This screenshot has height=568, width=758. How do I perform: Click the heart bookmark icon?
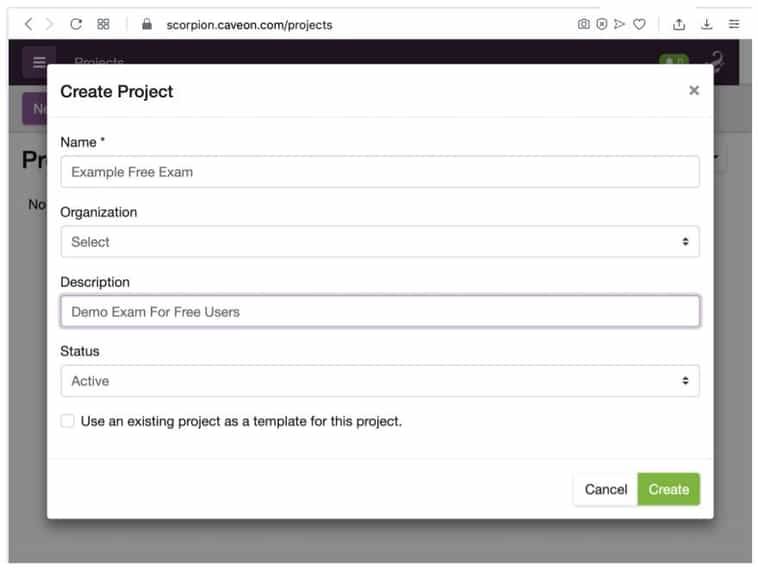[x=639, y=24]
